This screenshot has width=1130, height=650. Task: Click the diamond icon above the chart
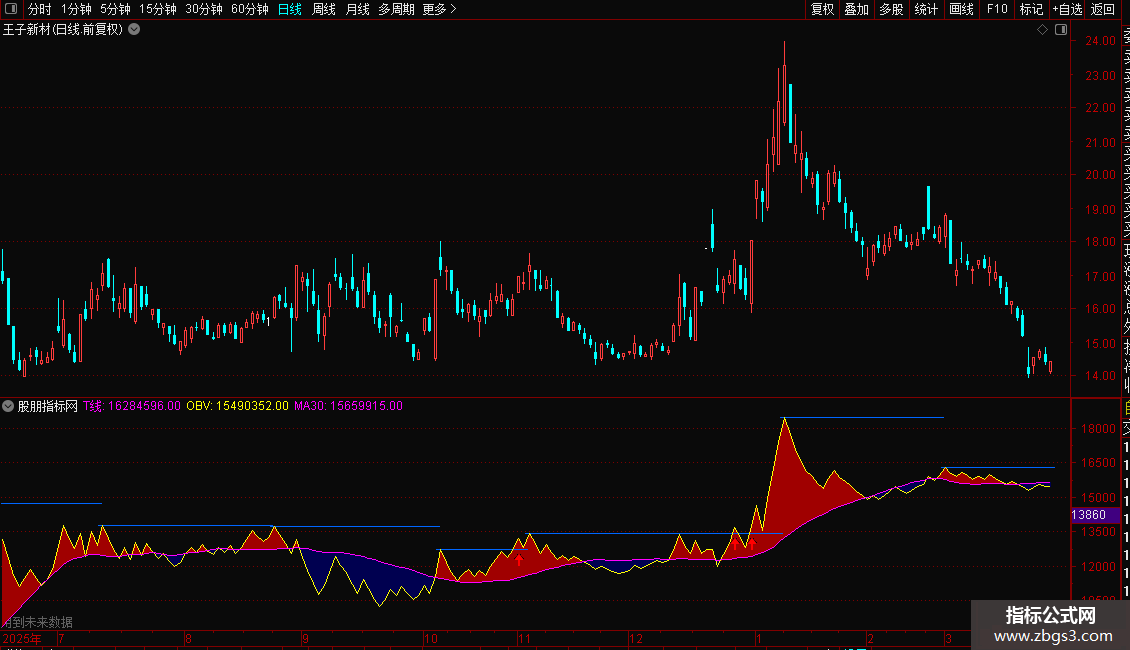(1042, 30)
